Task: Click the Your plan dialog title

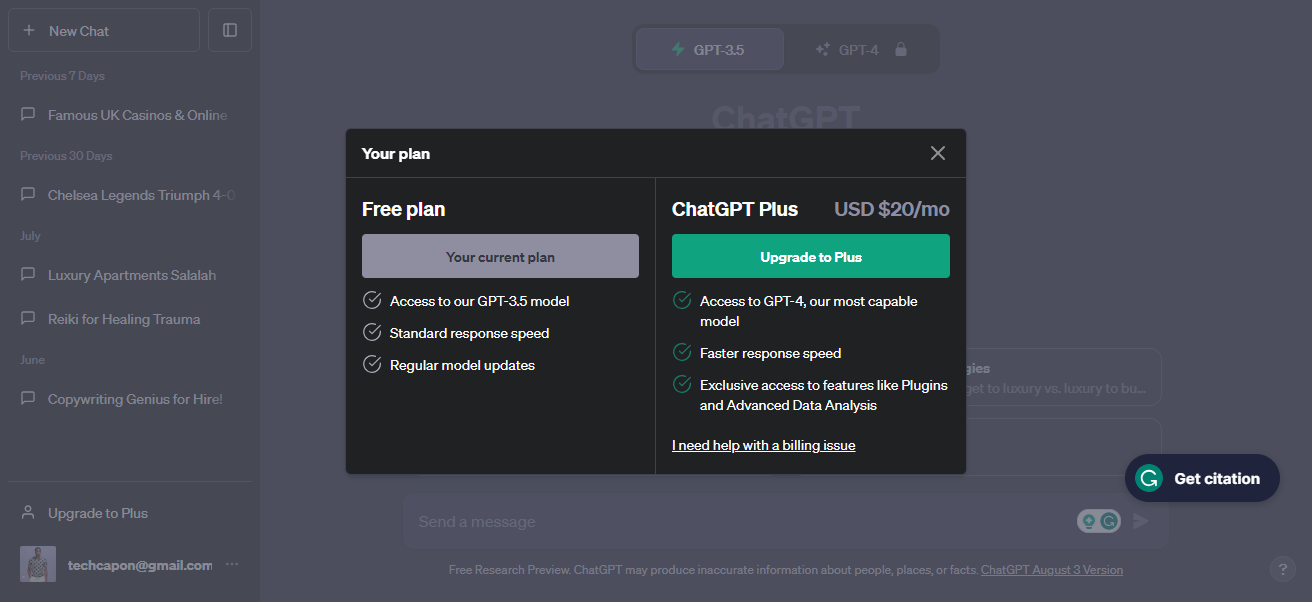Action: point(396,153)
